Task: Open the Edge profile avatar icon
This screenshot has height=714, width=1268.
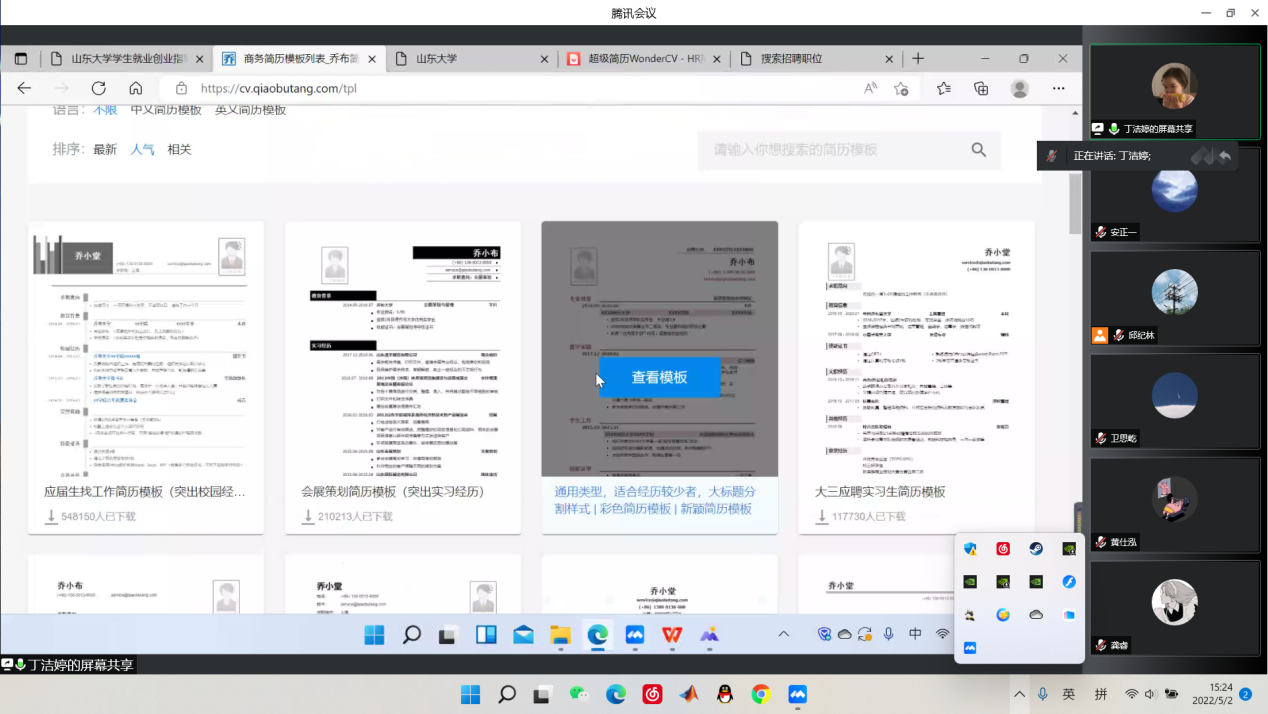Action: coord(1020,88)
